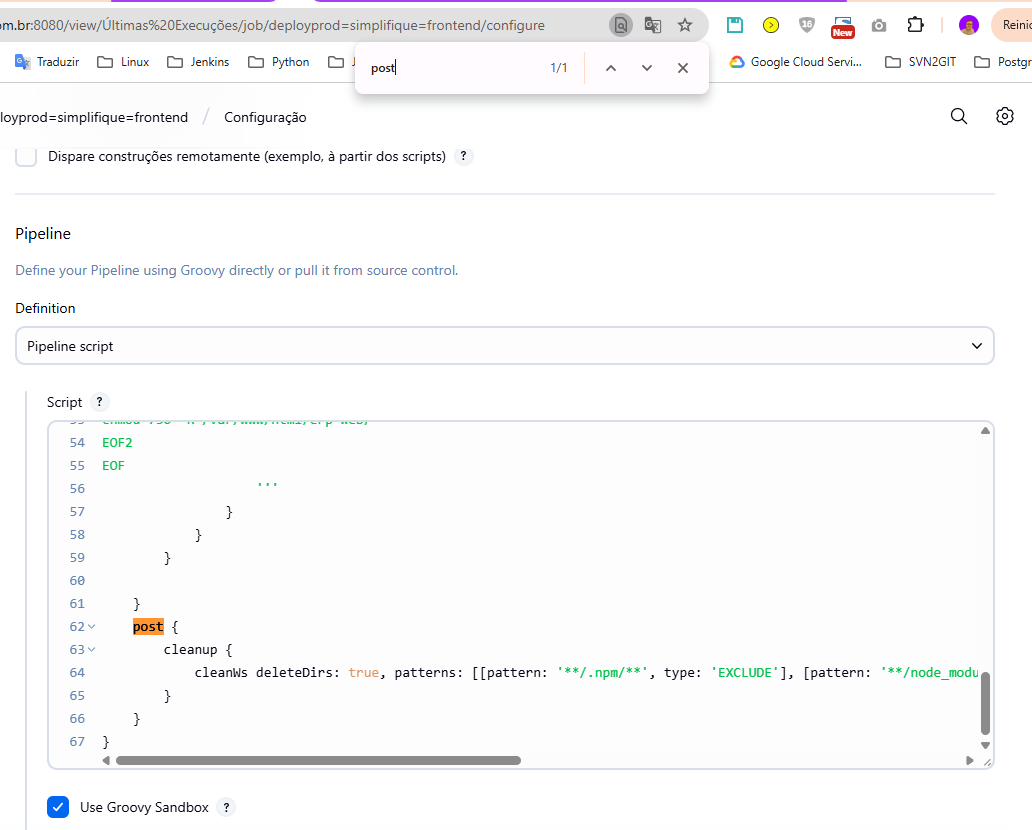Click the translate page icon in address bar
1032x830 pixels.
(x=652, y=26)
